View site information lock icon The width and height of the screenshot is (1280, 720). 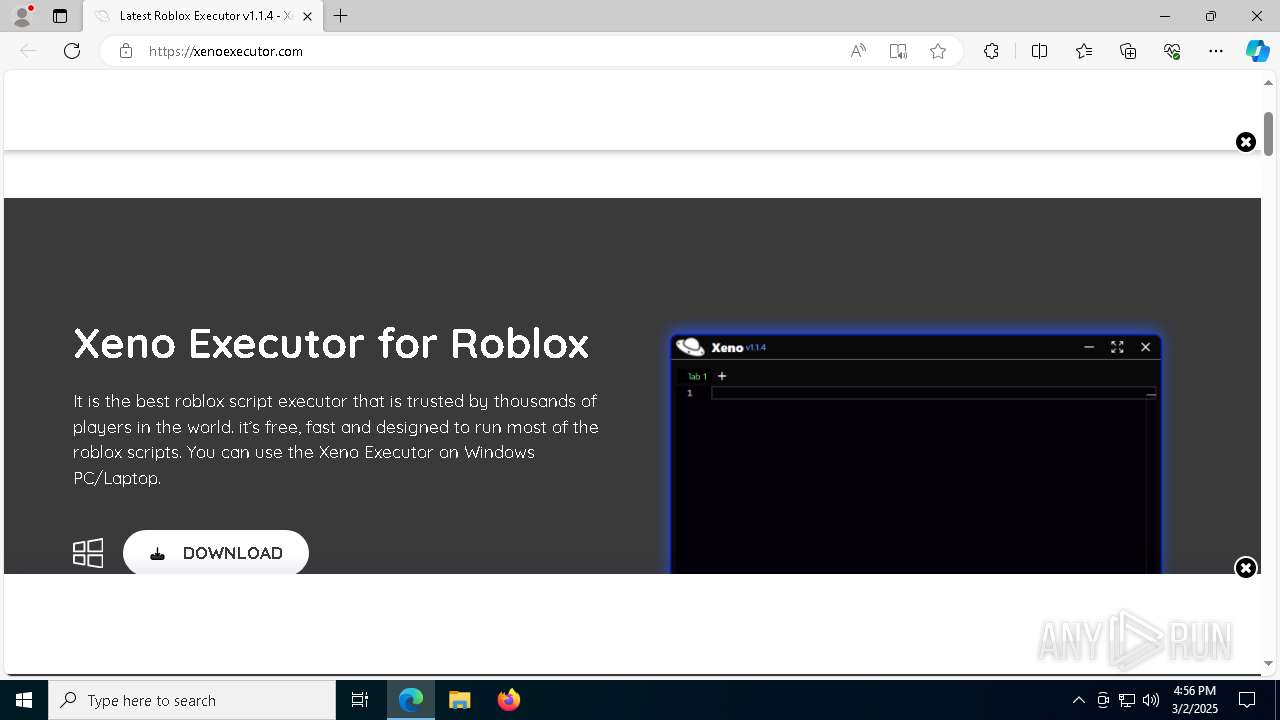[x=126, y=51]
